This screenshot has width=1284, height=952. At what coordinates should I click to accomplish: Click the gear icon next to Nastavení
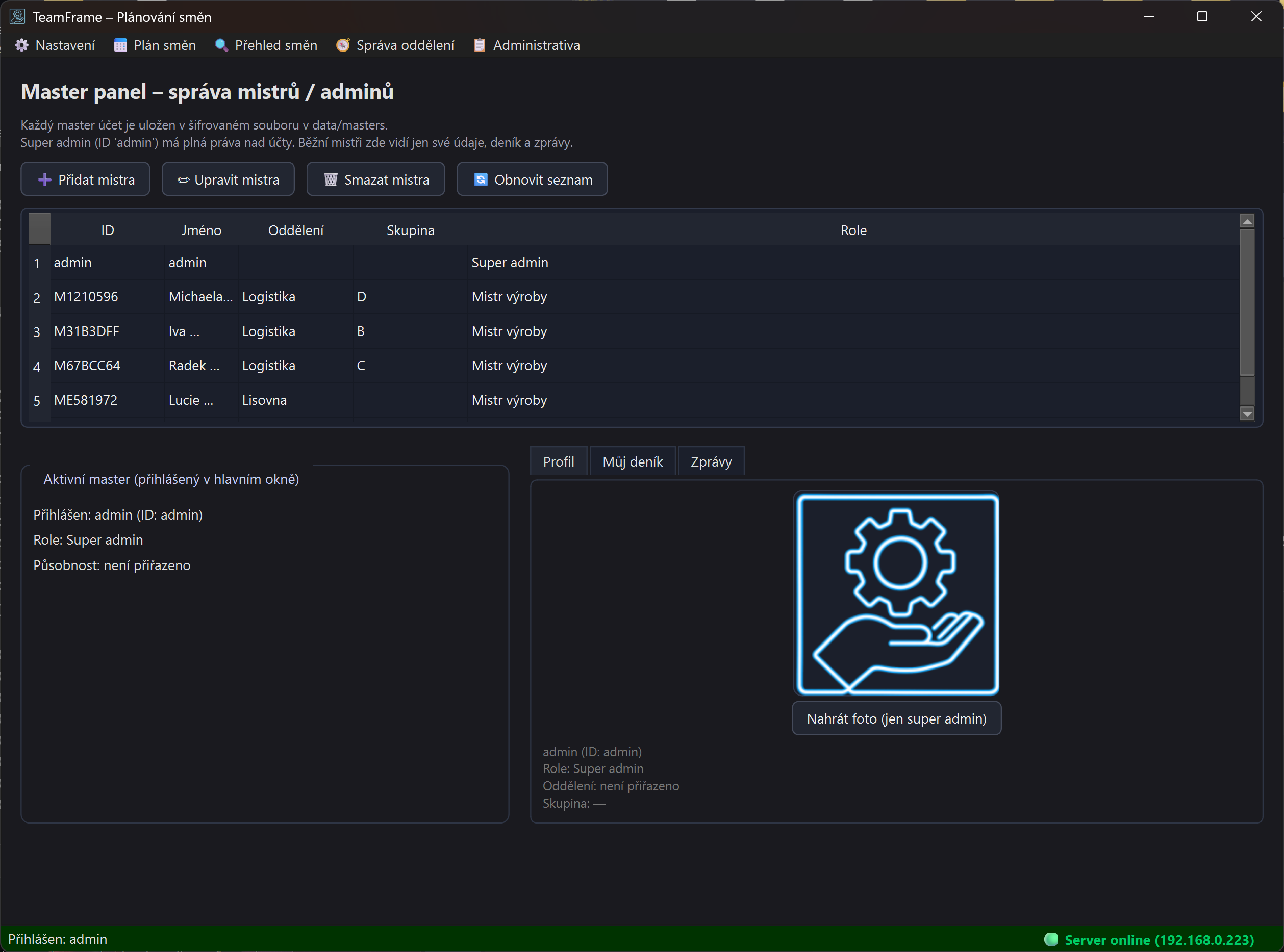[x=22, y=45]
